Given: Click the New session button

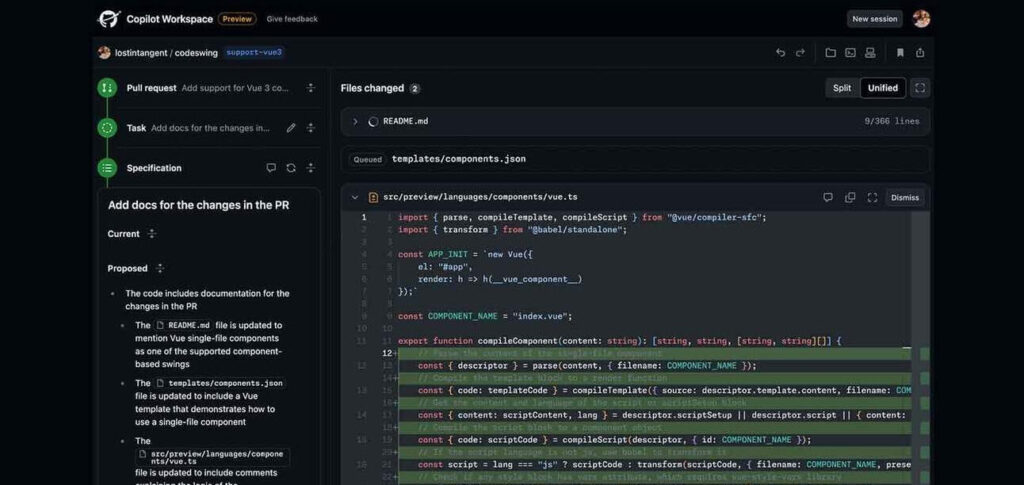Looking at the screenshot, I should click(x=874, y=19).
